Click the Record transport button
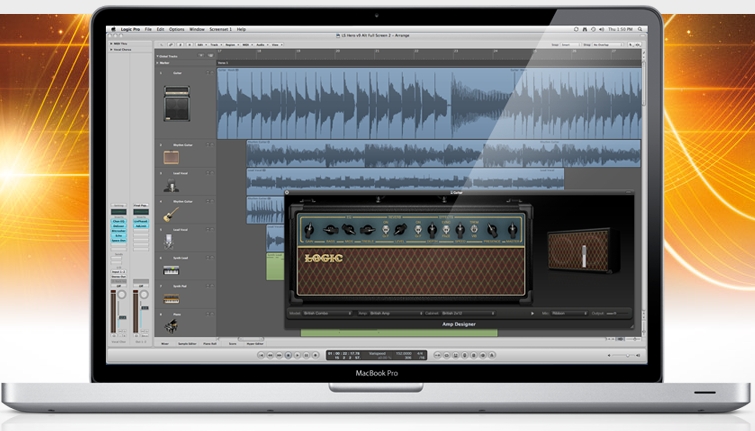 coord(315,355)
